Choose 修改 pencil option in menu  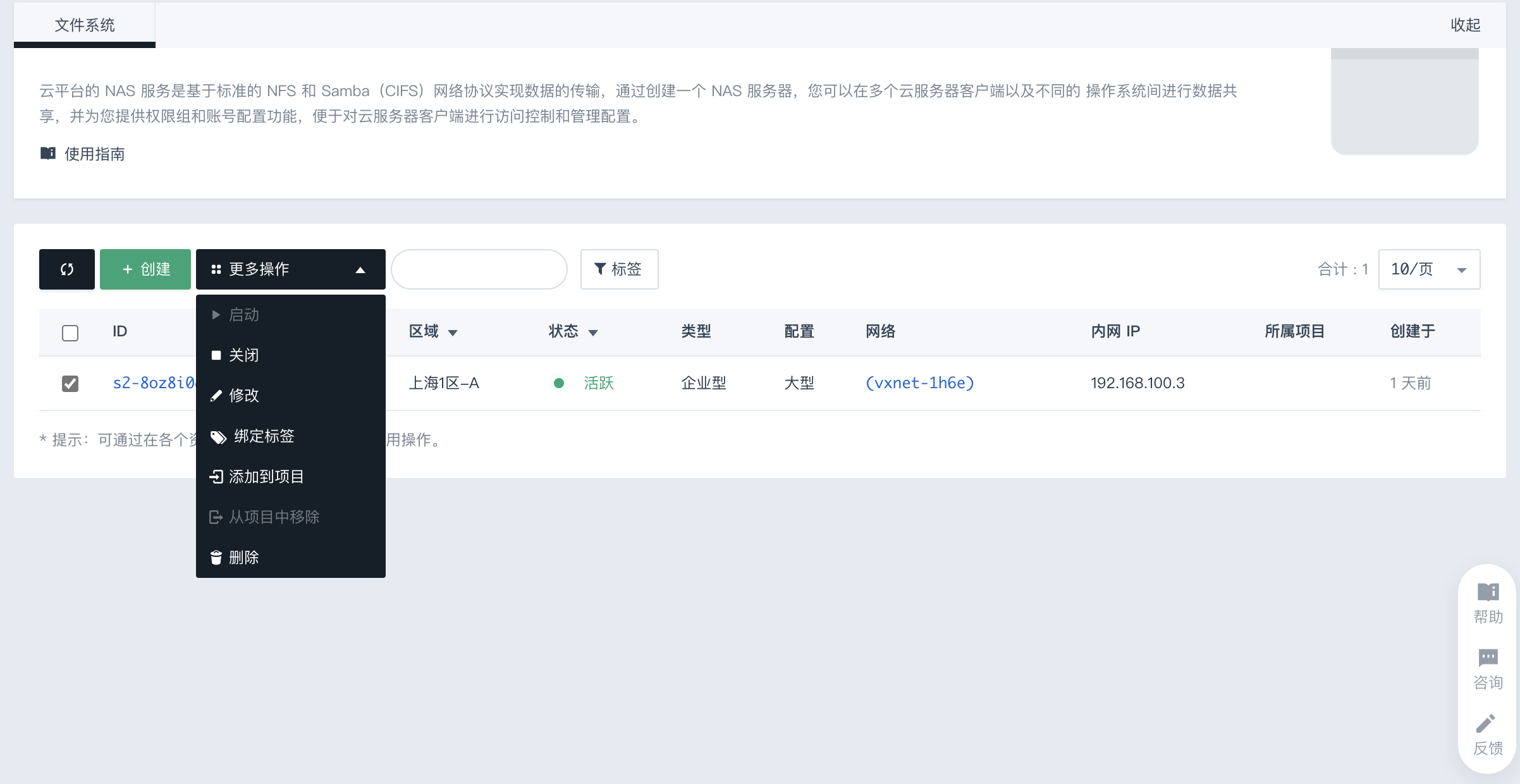coord(243,396)
